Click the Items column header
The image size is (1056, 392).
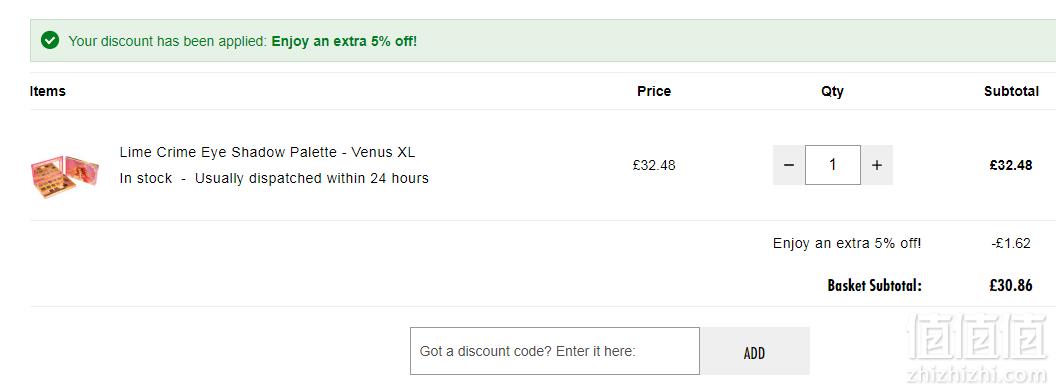point(48,91)
